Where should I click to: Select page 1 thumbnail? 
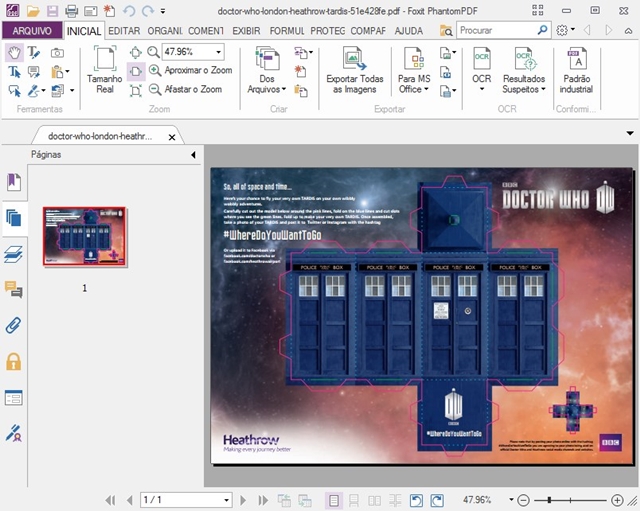click(85, 237)
